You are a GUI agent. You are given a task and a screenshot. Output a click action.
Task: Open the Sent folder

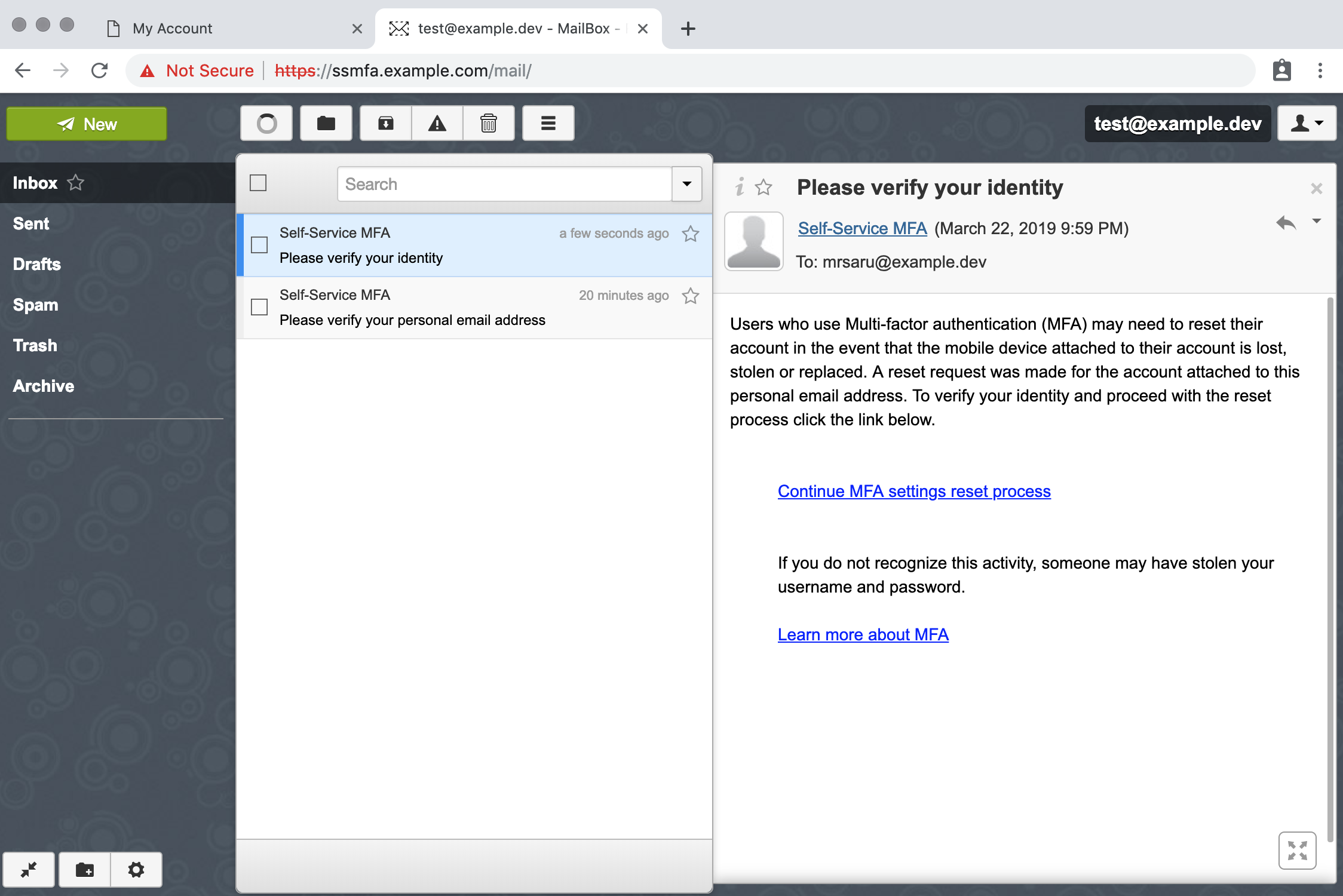[x=31, y=223]
